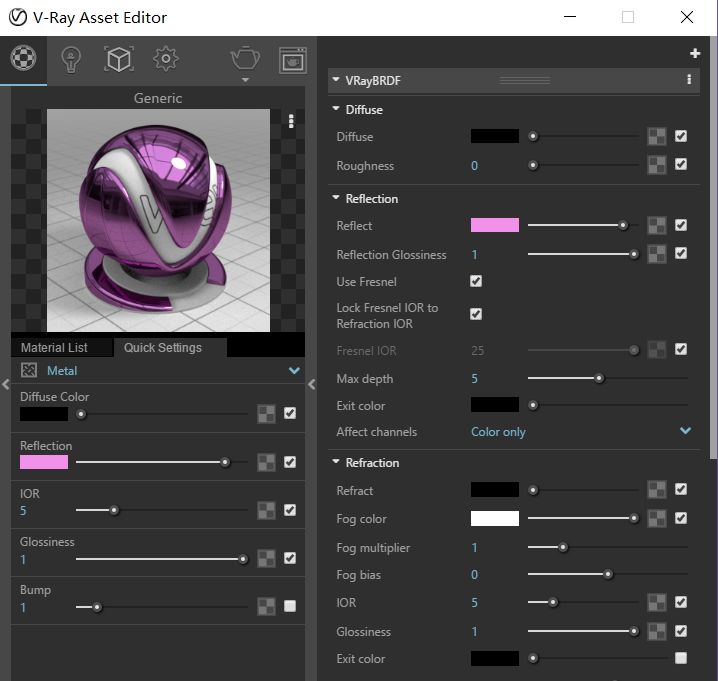Click the Reflection Glossiness texture slot
The height and width of the screenshot is (681, 718).
click(657, 254)
